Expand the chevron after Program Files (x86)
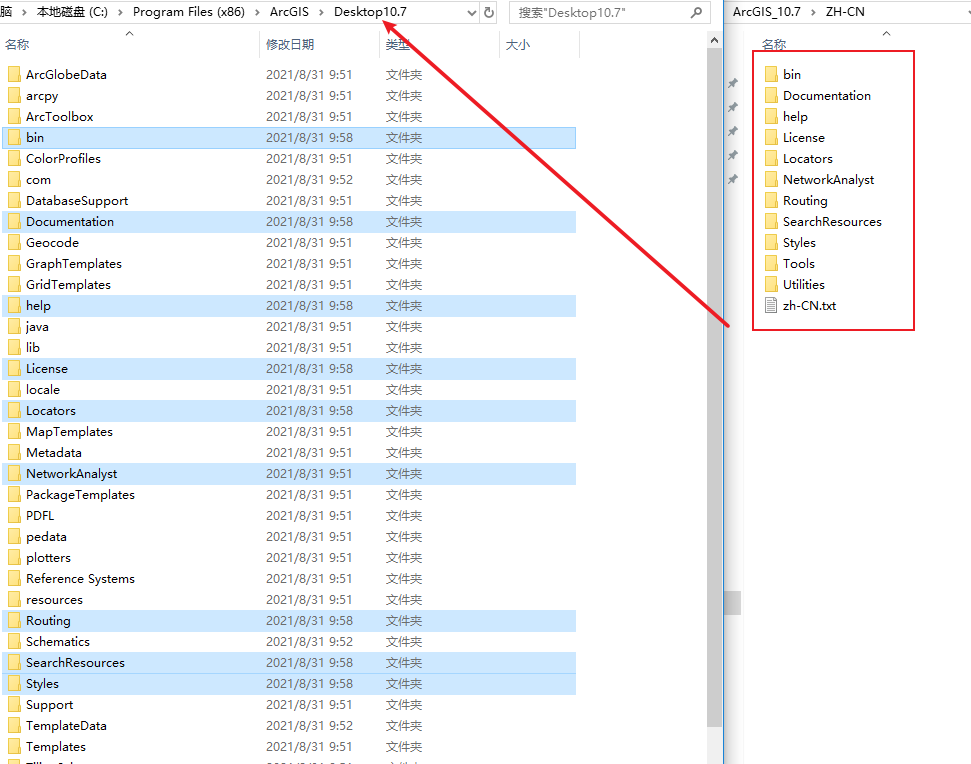Viewport: 971px width, 764px height. (257, 12)
